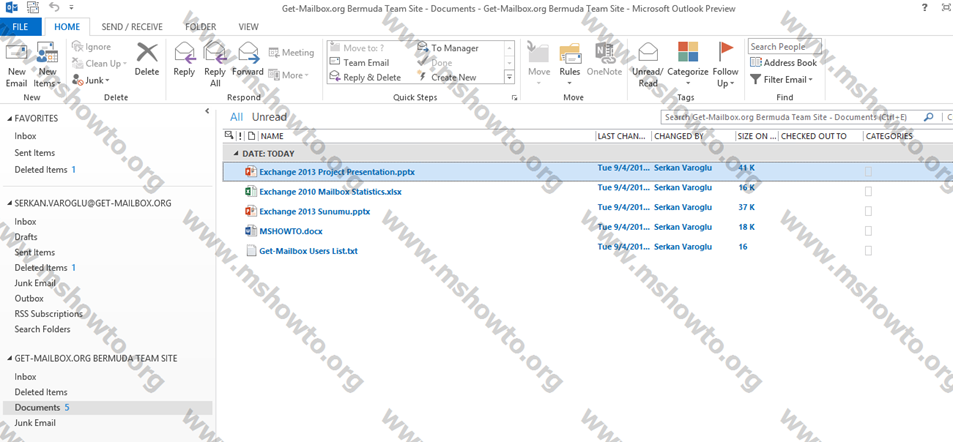This screenshot has width=953, height=442.
Task: Click the Search People field
Action: point(785,47)
